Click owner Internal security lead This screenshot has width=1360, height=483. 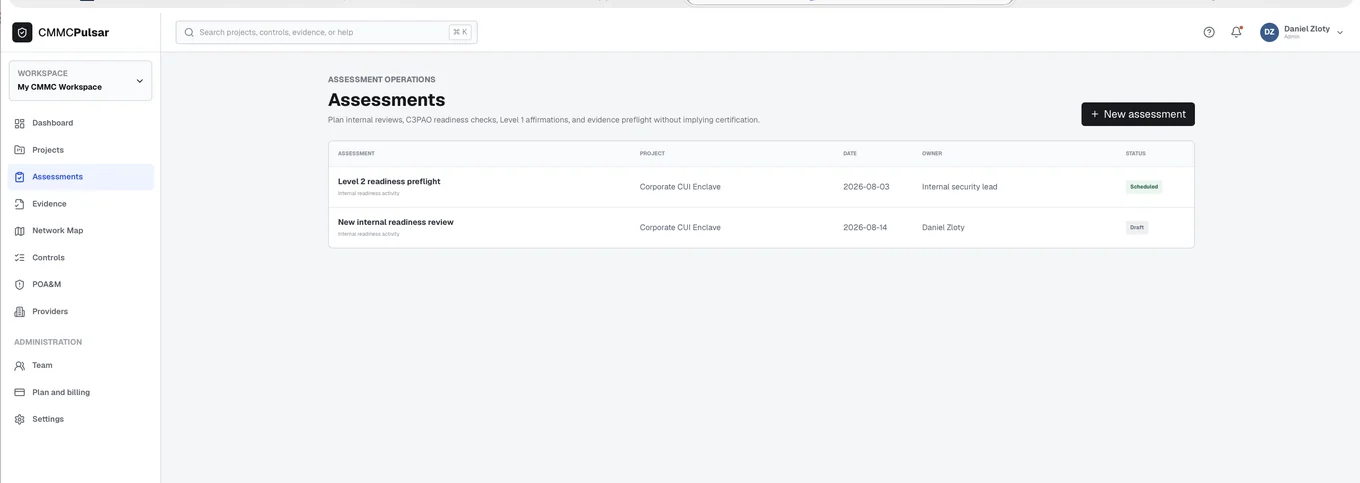click(959, 187)
